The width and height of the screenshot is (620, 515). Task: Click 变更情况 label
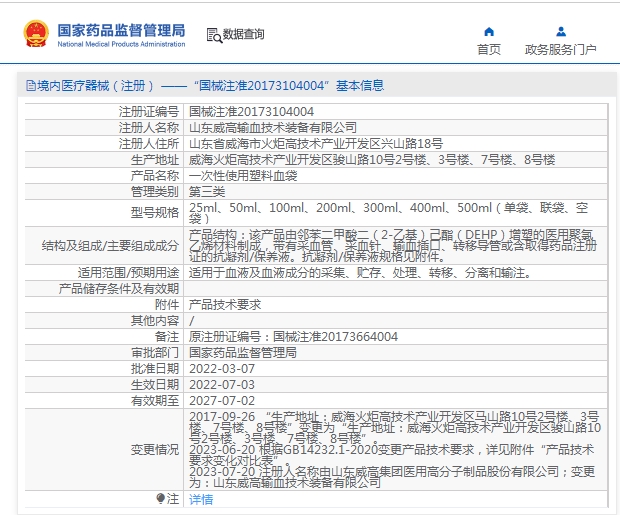pyautogui.click(x=155, y=450)
